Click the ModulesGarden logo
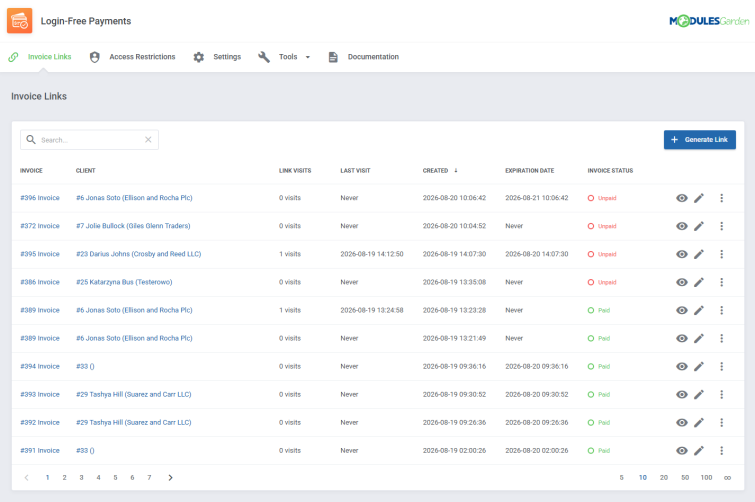This screenshot has width=755, height=502. tap(709, 21)
